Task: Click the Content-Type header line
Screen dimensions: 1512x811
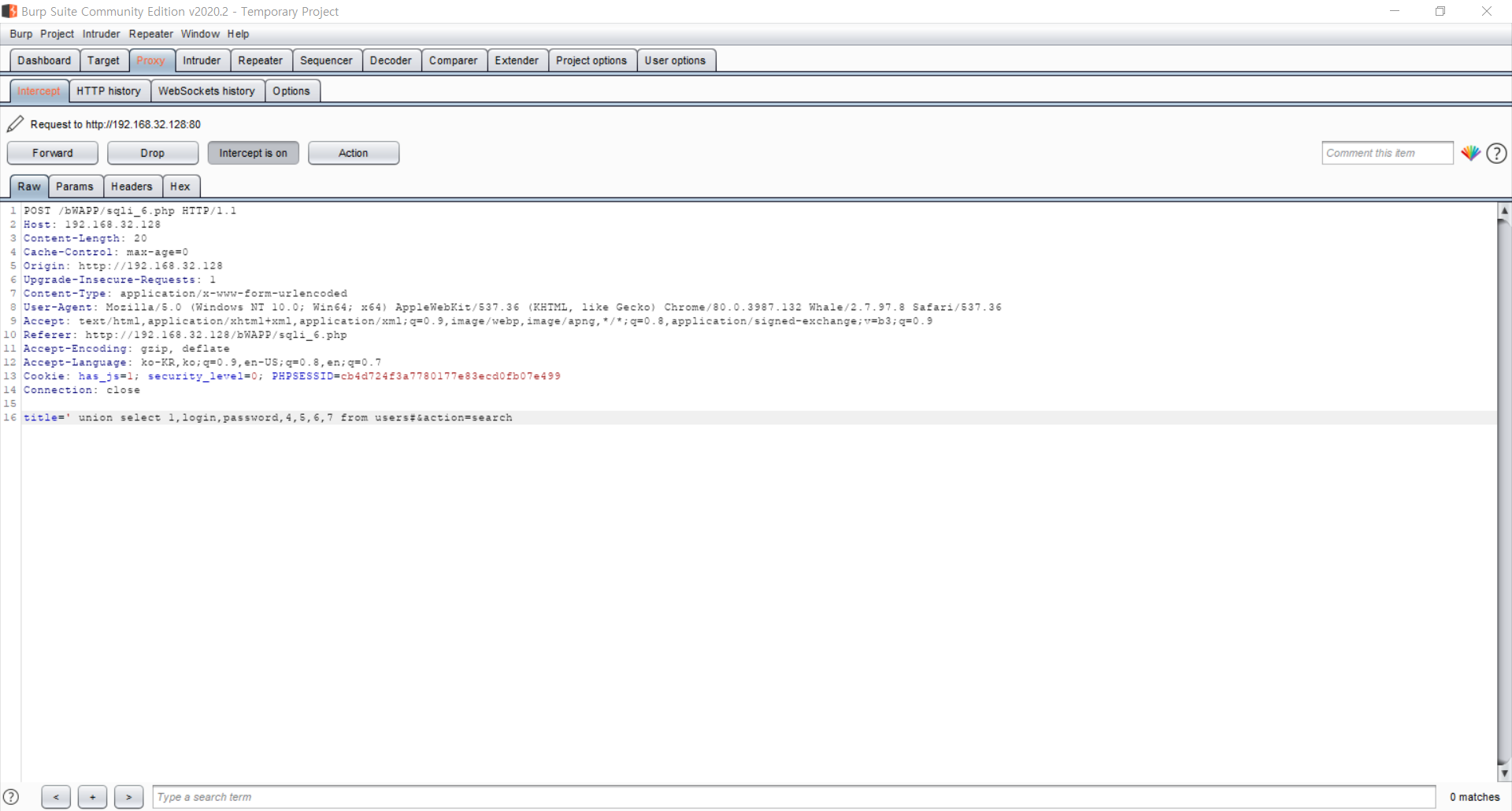Action: (x=185, y=294)
